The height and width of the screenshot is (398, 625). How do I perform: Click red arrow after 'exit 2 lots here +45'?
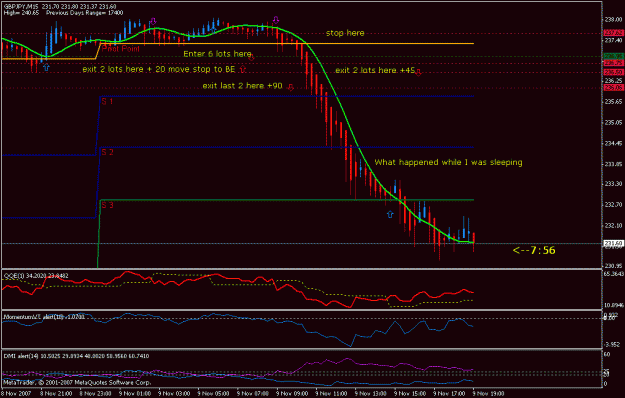418,72
